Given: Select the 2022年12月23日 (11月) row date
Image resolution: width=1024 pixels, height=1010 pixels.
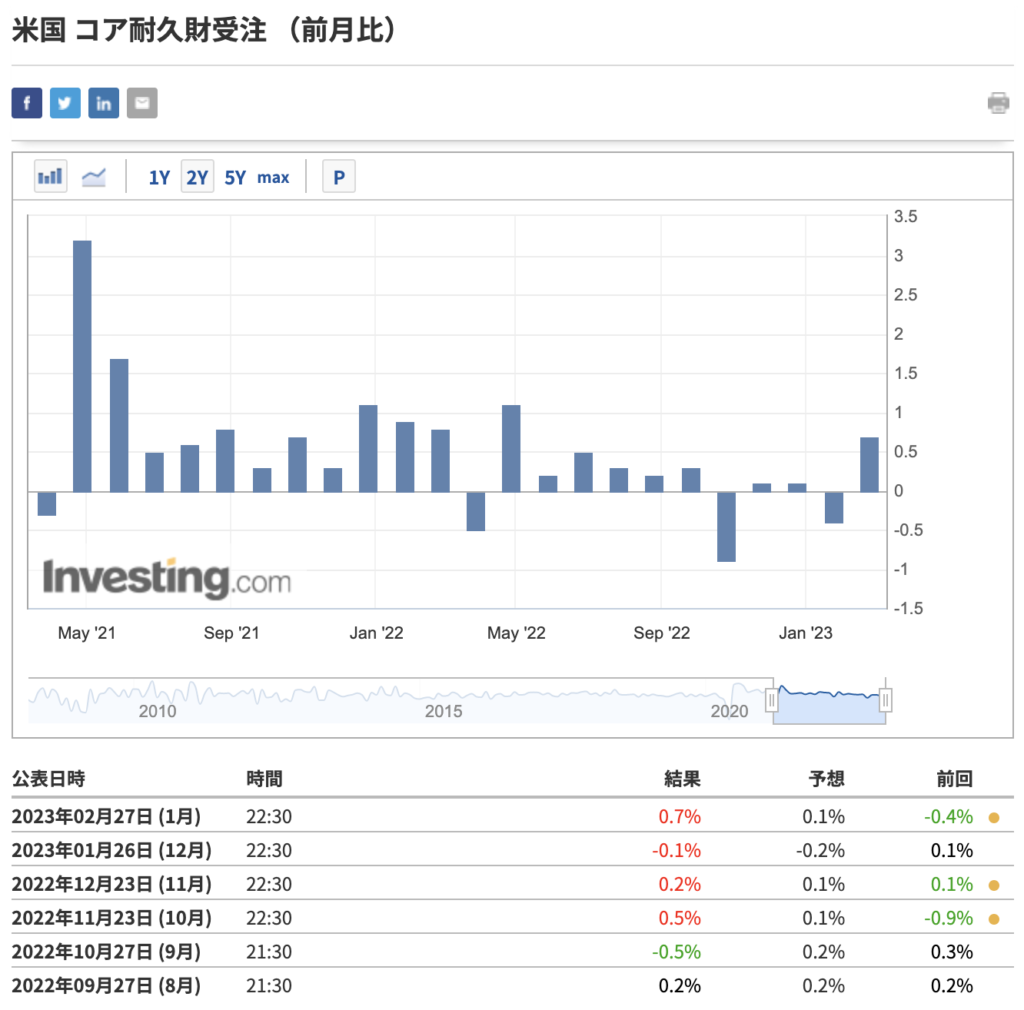Looking at the screenshot, I should point(112,885).
